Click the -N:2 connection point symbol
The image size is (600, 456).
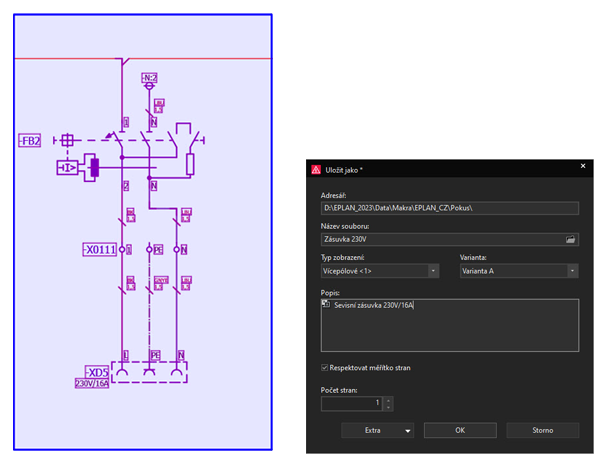(x=150, y=77)
